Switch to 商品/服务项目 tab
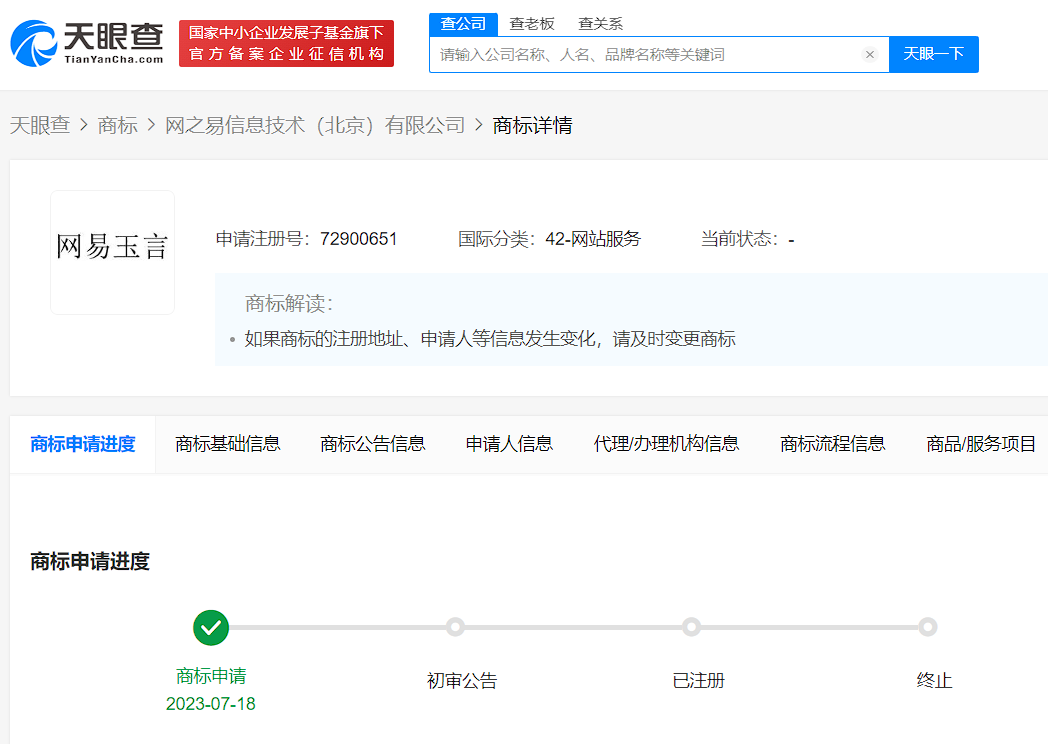Viewport: 1048px width, 744px height. point(981,444)
